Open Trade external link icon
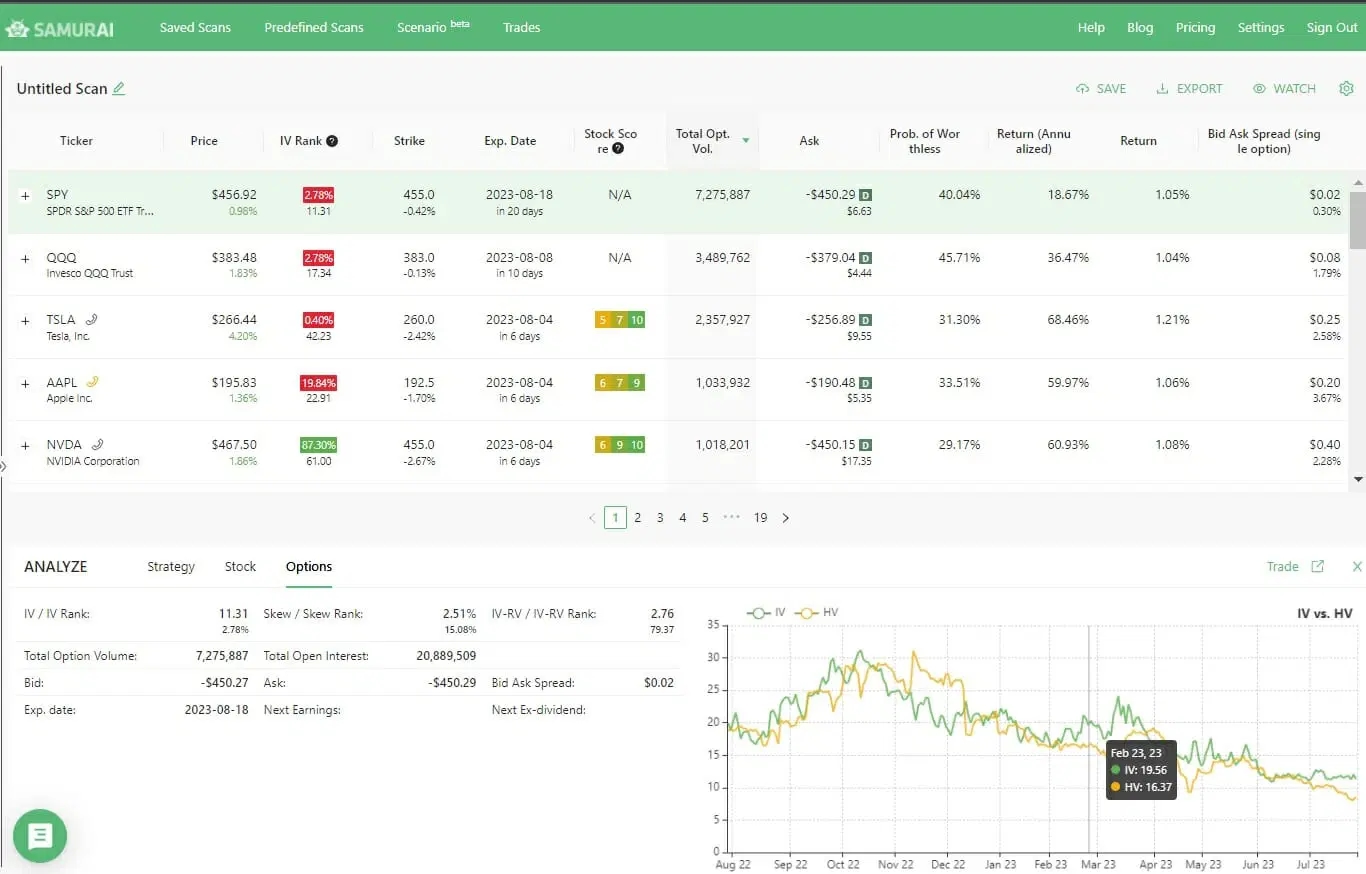Viewport: 1366px width, 874px height. 1318,566
